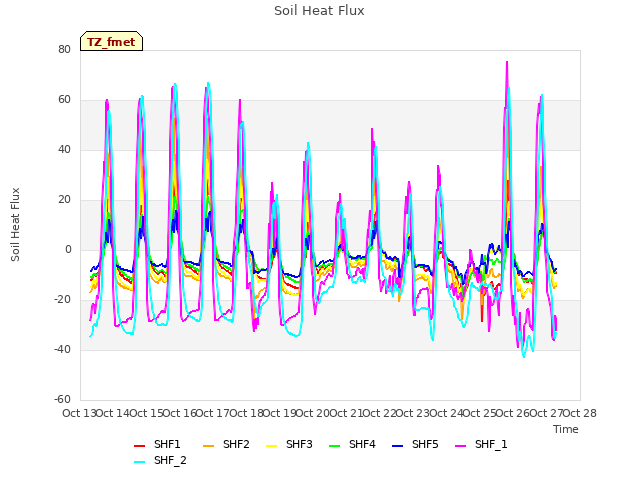Click the -20 y-axis tick label

(x=63, y=300)
